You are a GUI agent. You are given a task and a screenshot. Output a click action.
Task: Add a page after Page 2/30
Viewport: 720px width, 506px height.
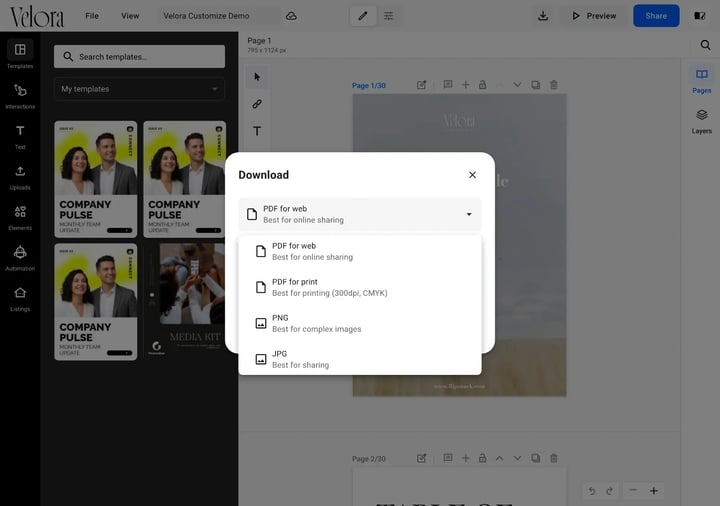(x=466, y=458)
